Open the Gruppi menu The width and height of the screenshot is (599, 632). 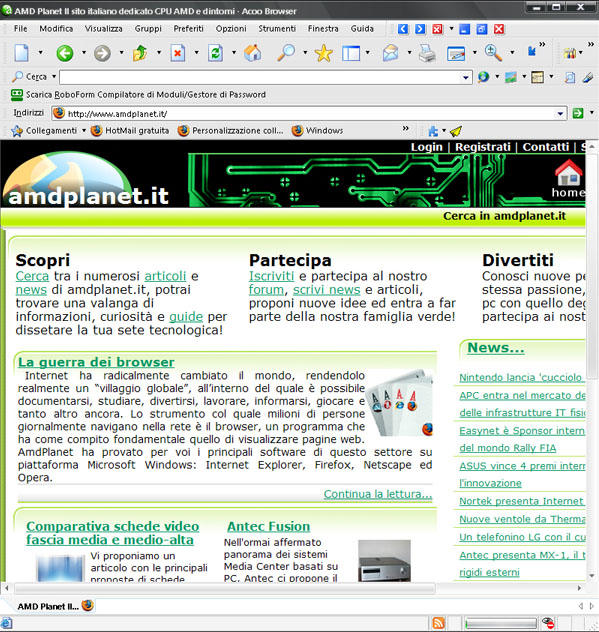(x=148, y=29)
